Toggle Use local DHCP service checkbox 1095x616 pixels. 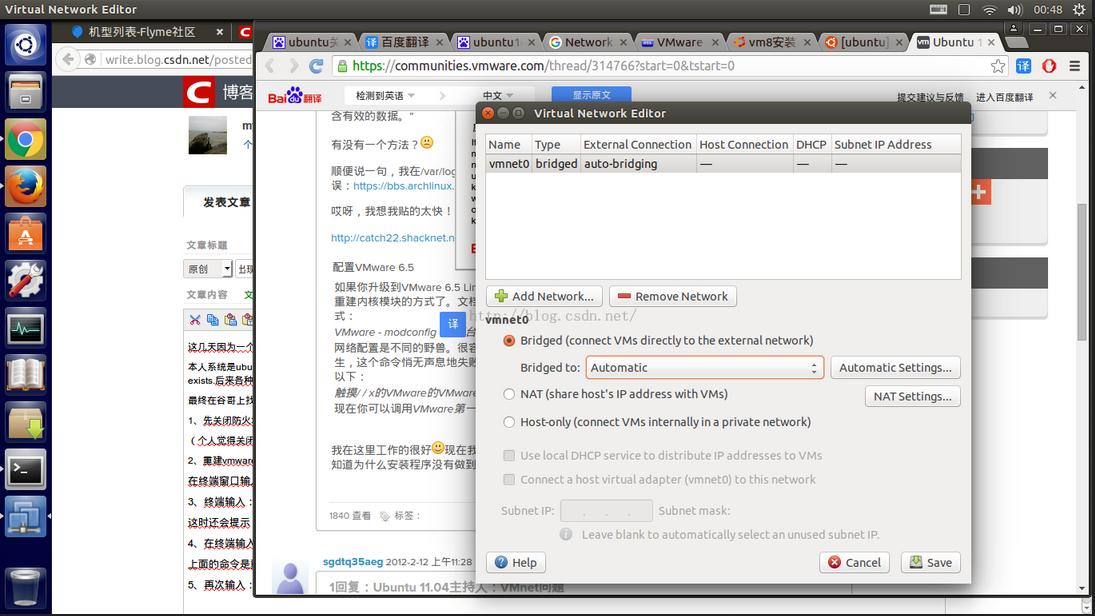(509, 455)
